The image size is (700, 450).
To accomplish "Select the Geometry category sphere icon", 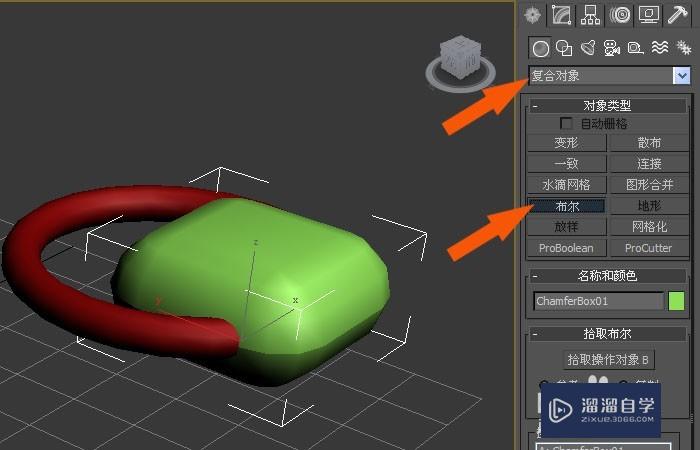I will pos(541,48).
